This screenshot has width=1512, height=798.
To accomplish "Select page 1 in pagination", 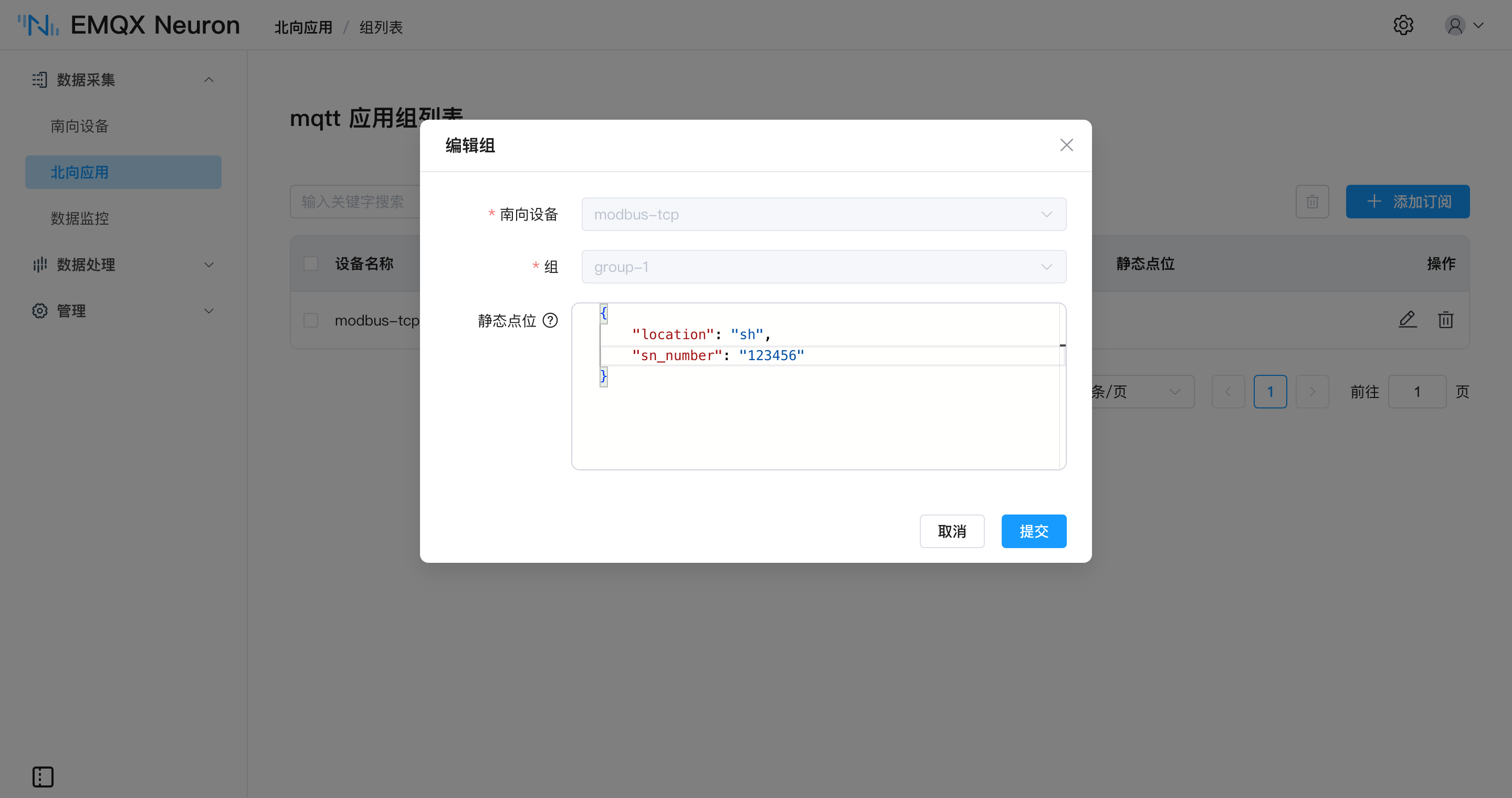I will (1269, 391).
